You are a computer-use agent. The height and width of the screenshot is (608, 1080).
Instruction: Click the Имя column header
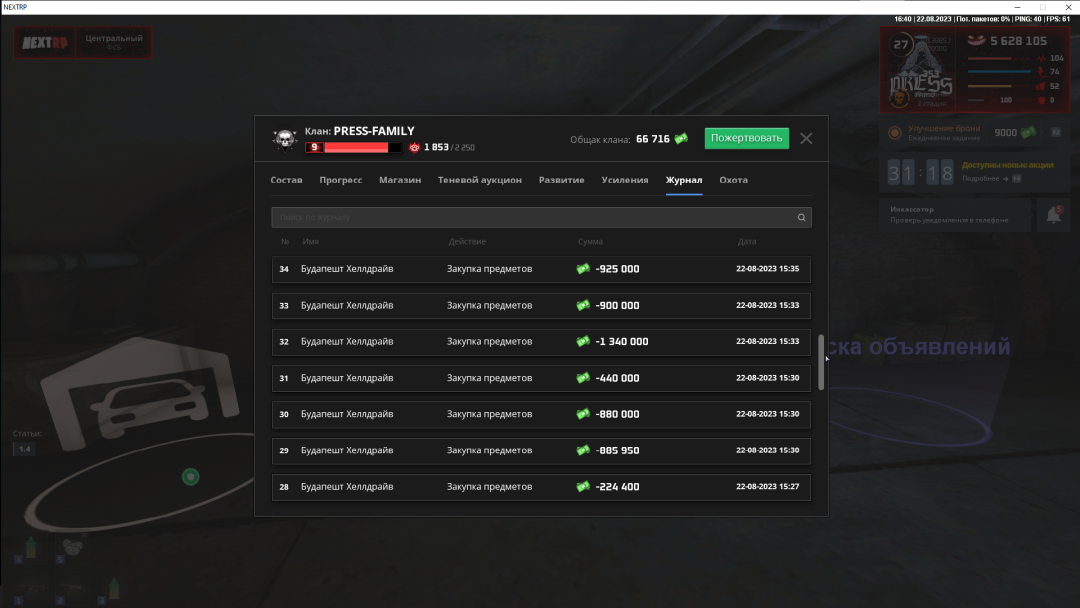[x=311, y=242]
